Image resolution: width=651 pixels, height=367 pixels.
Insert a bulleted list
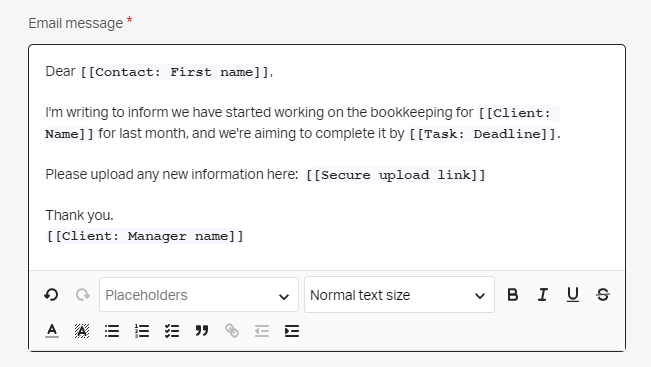112,331
